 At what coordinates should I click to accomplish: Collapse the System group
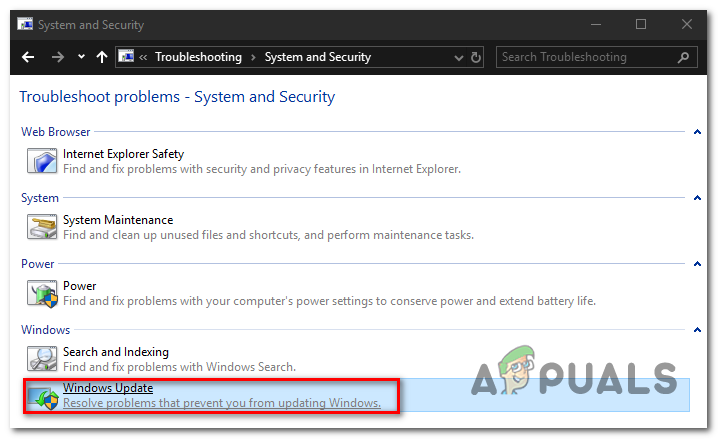[696, 198]
